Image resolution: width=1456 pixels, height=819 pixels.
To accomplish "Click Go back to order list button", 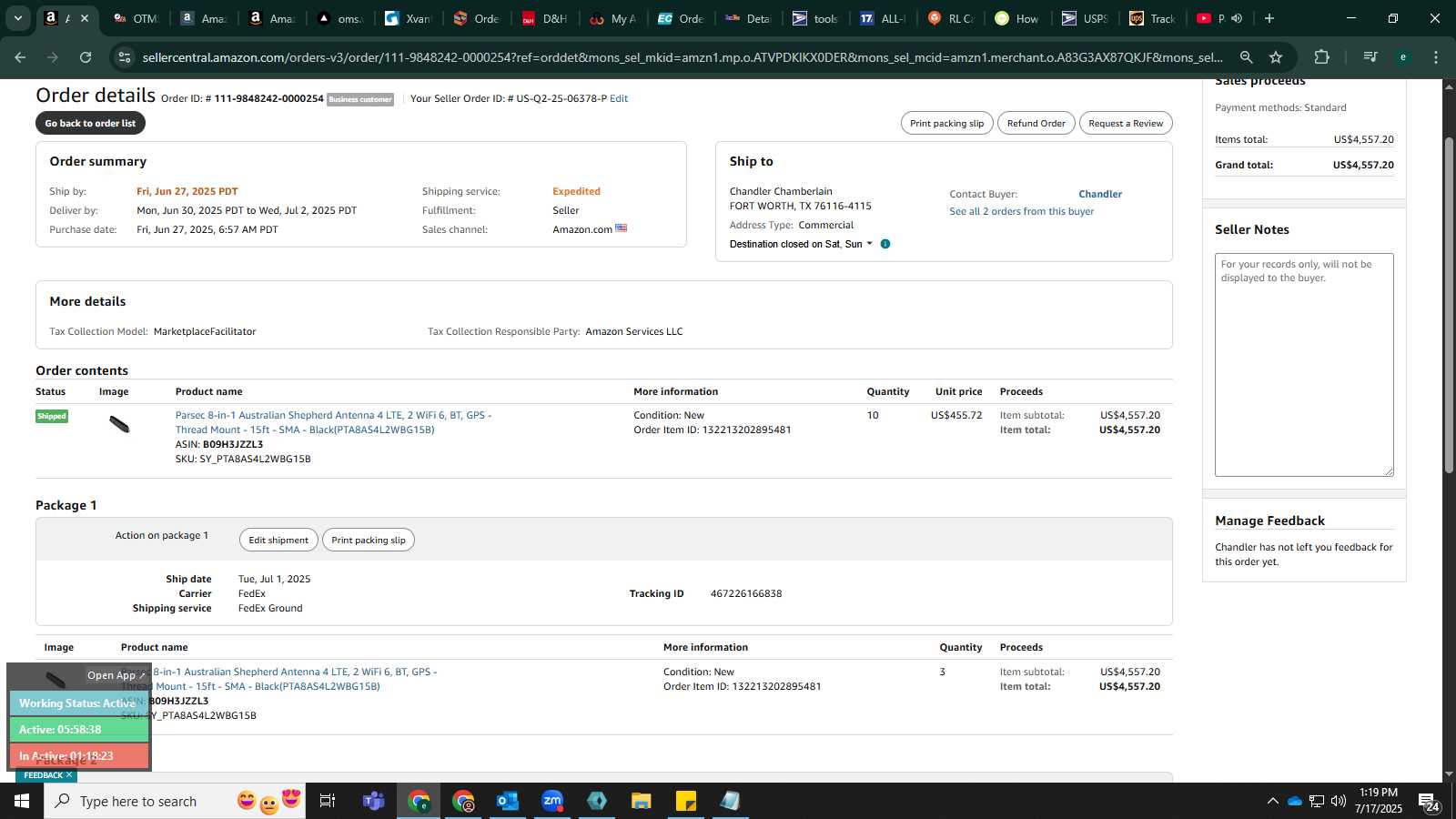I will [90, 123].
